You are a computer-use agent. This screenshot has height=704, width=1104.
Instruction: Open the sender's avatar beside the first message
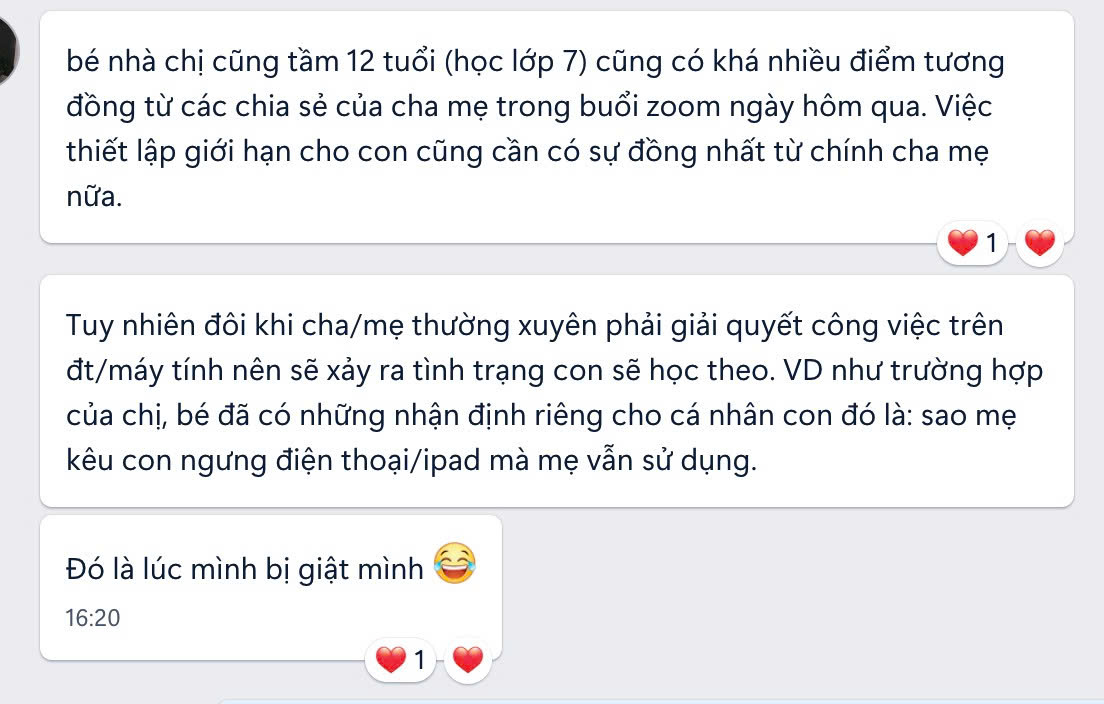click(8, 53)
